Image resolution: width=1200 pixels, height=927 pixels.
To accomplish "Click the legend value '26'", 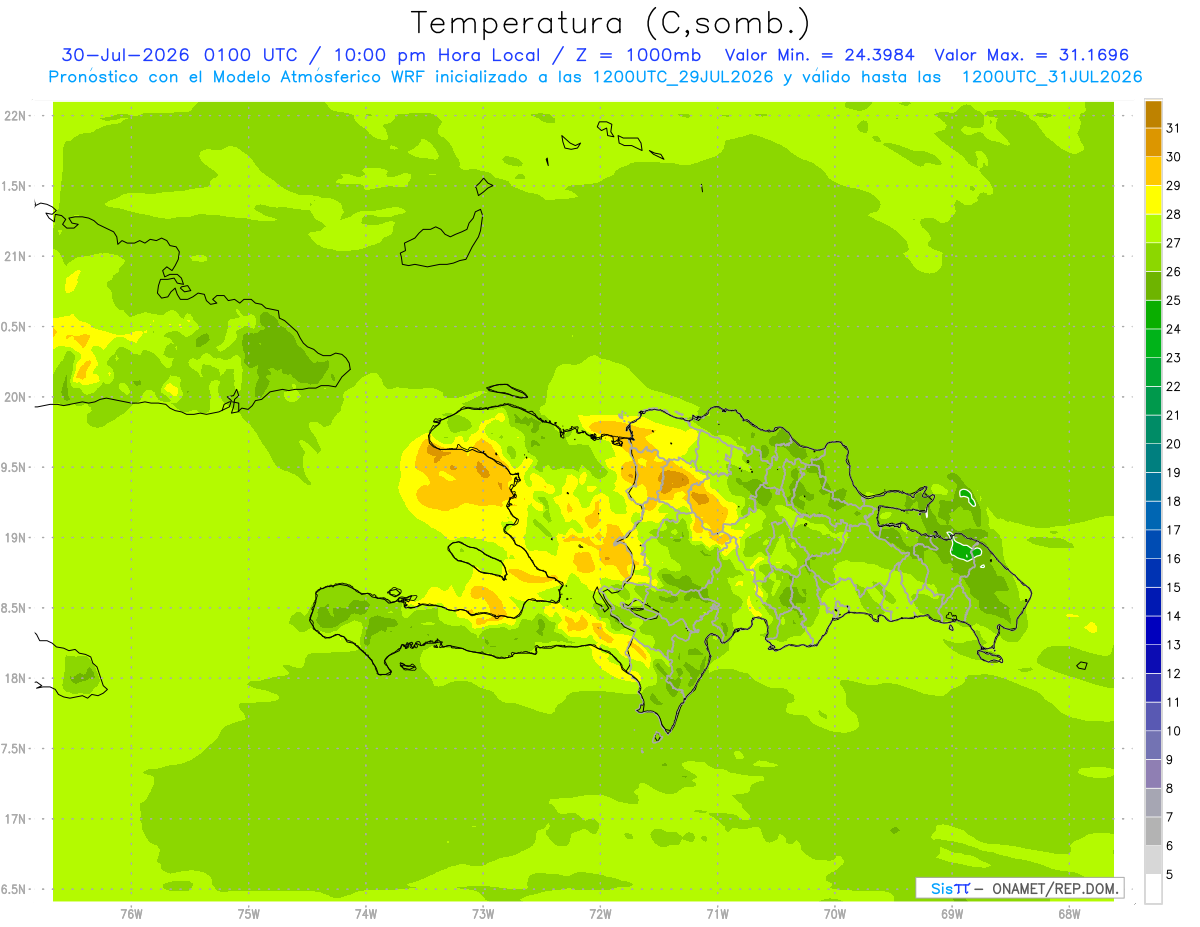I will 1173,271.
